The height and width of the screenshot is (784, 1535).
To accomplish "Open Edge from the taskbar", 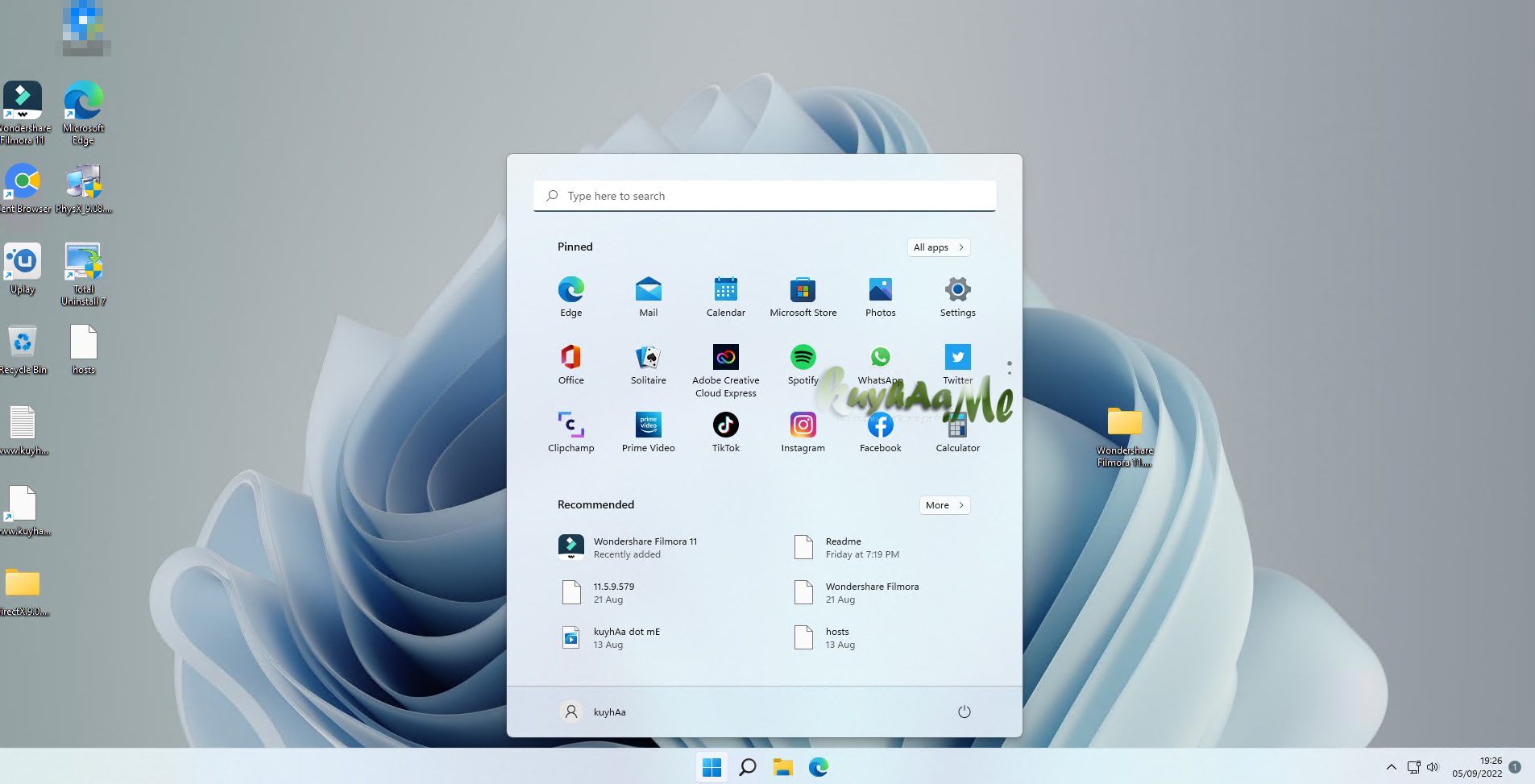I will click(818, 767).
